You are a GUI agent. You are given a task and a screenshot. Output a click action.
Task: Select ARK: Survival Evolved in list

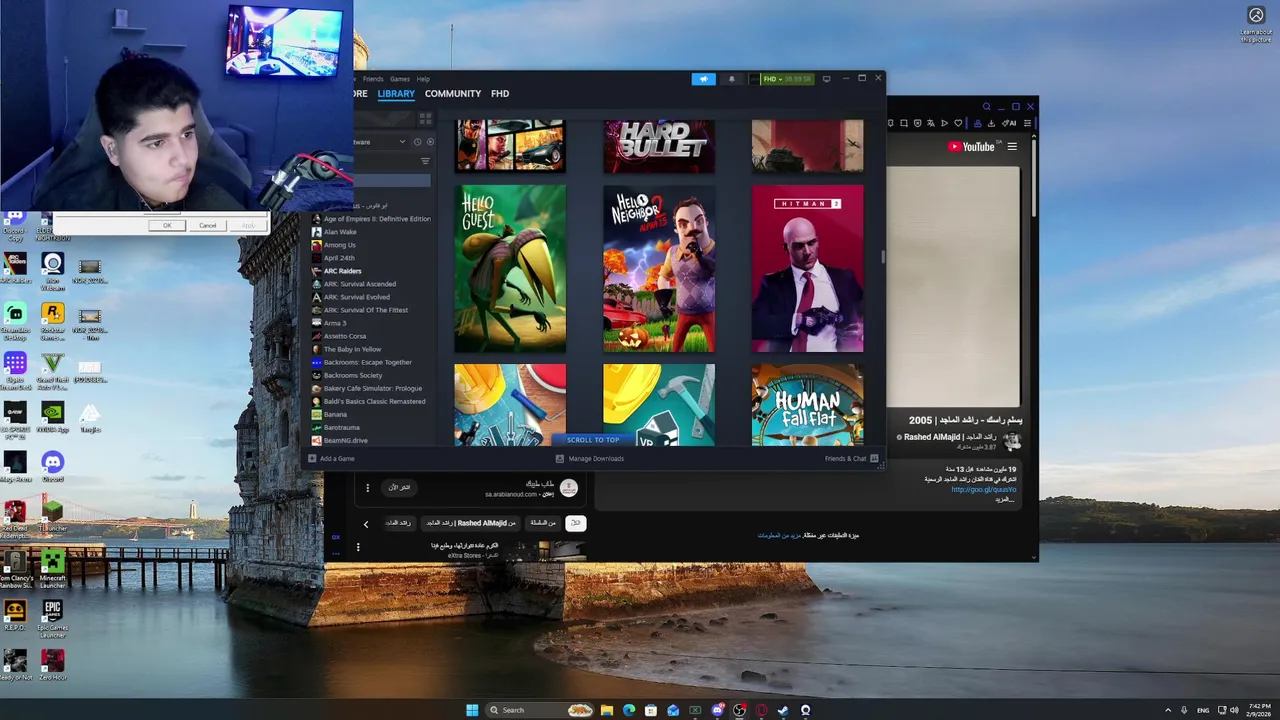pos(351,297)
